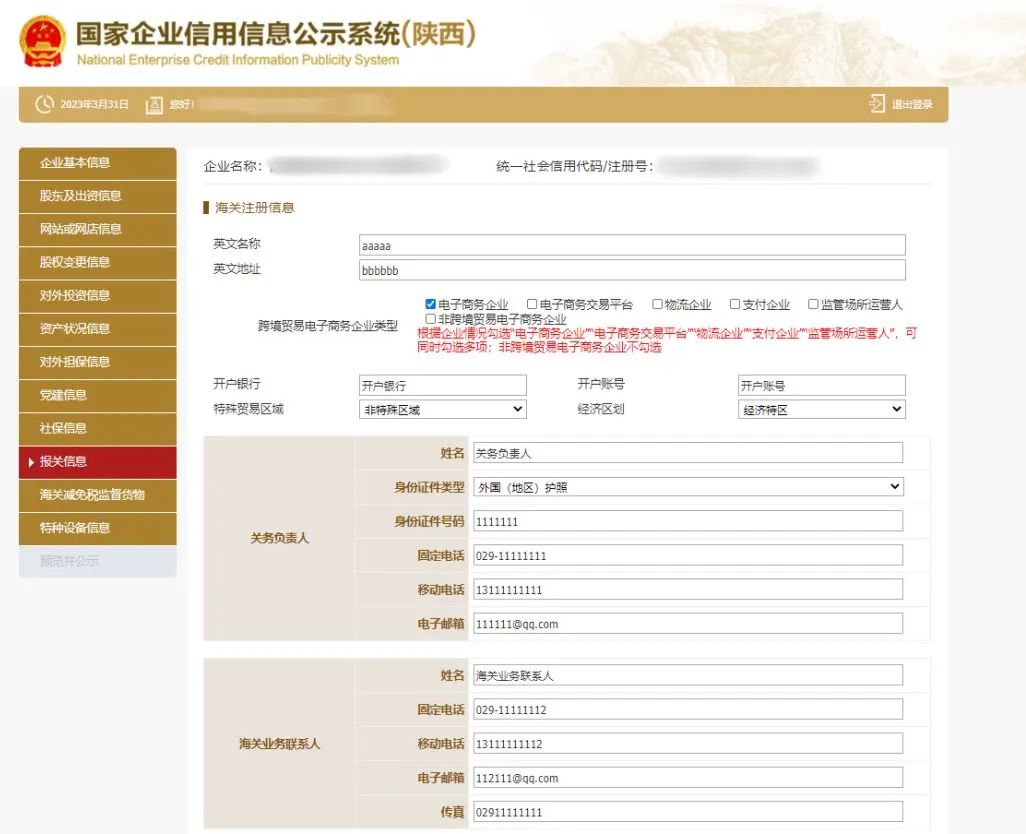The height and width of the screenshot is (834, 1026).
Task: Click the user profile icon beside 您好
Action: (154, 104)
